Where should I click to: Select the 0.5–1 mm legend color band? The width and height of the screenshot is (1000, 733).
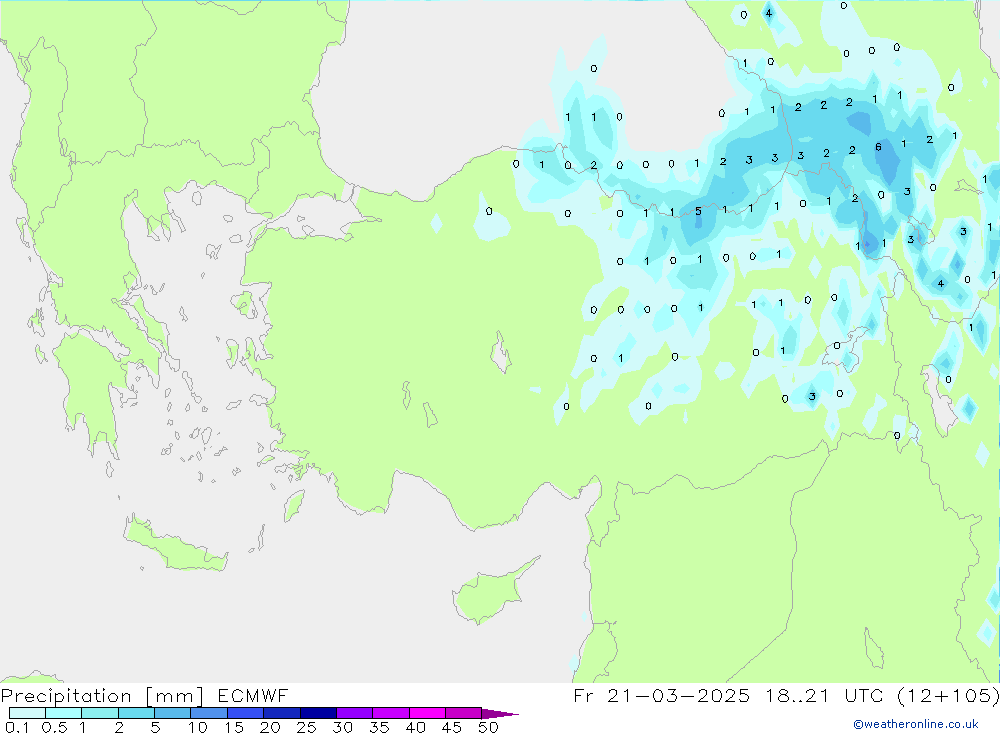(63, 713)
